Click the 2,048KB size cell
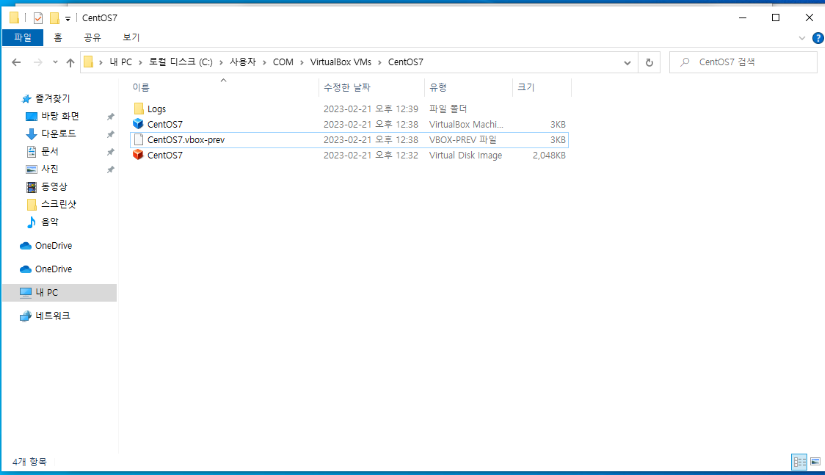This screenshot has height=475, width=825. [x=549, y=155]
